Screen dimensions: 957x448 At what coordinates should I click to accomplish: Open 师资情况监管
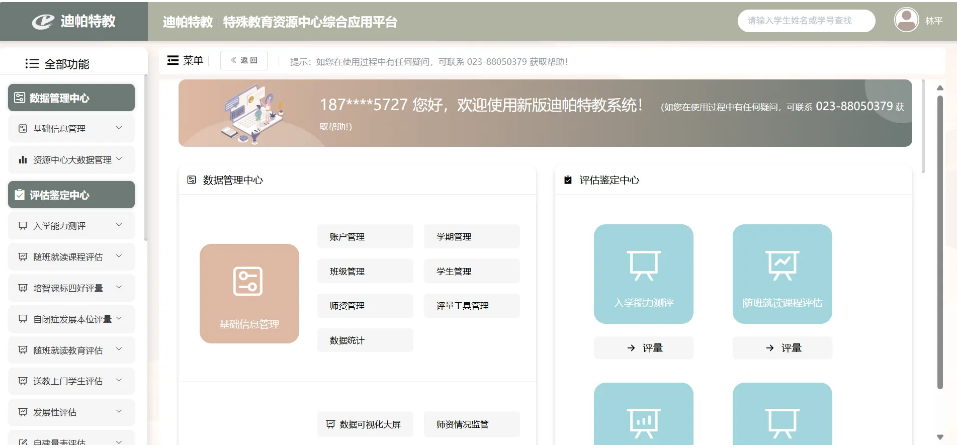point(472,424)
